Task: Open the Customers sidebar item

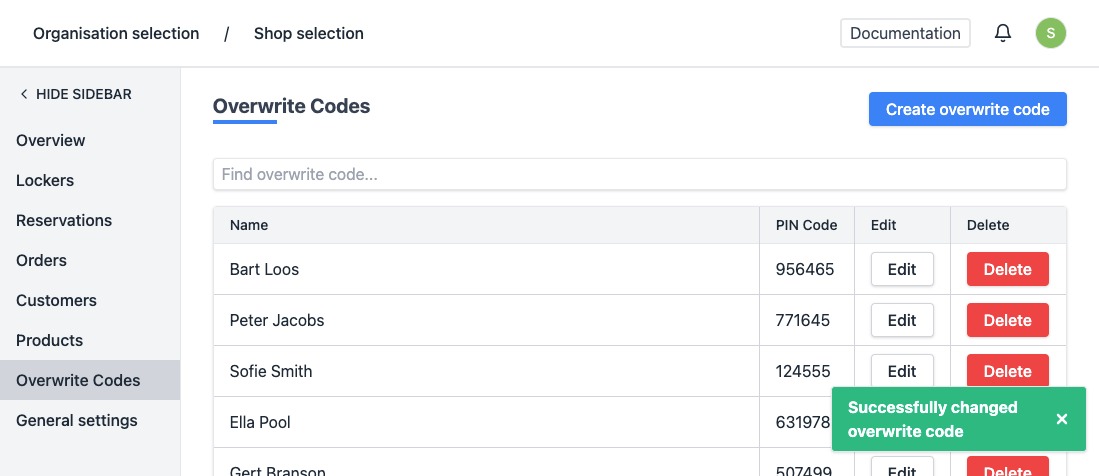Action: pos(56,300)
